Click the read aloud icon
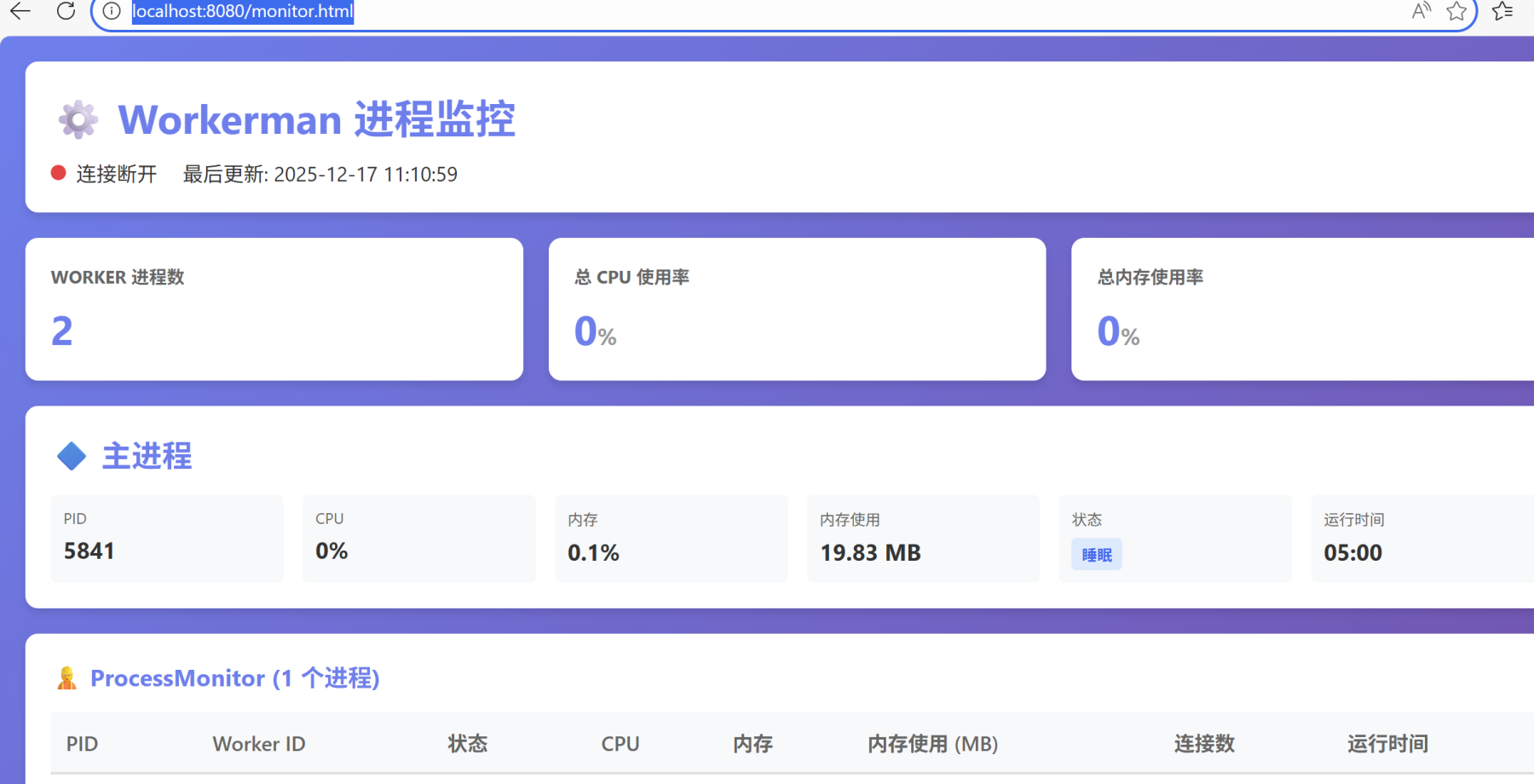 click(x=1420, y=11)
